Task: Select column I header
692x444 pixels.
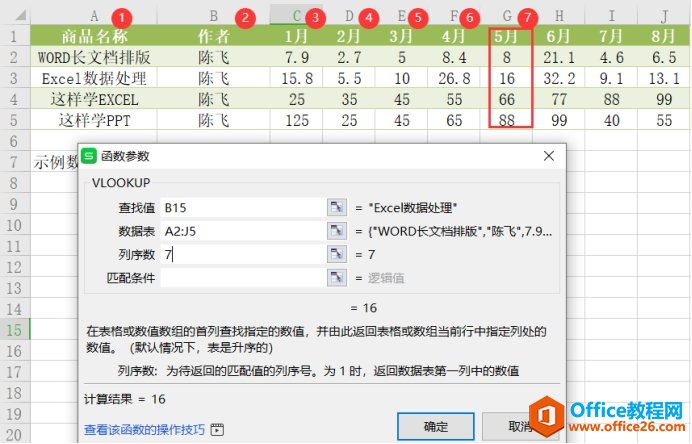Action: tap(611, 16)
